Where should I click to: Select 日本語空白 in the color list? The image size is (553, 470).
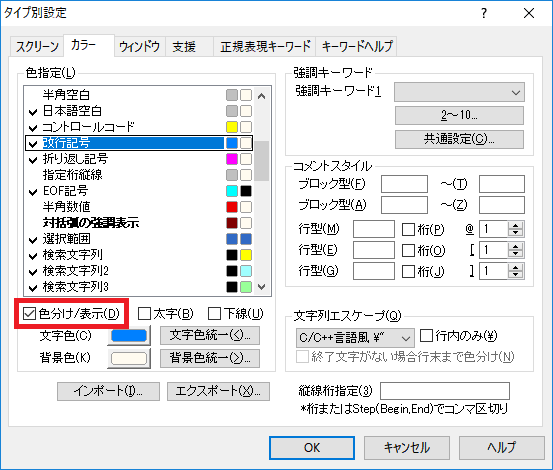tap(139, 111)
